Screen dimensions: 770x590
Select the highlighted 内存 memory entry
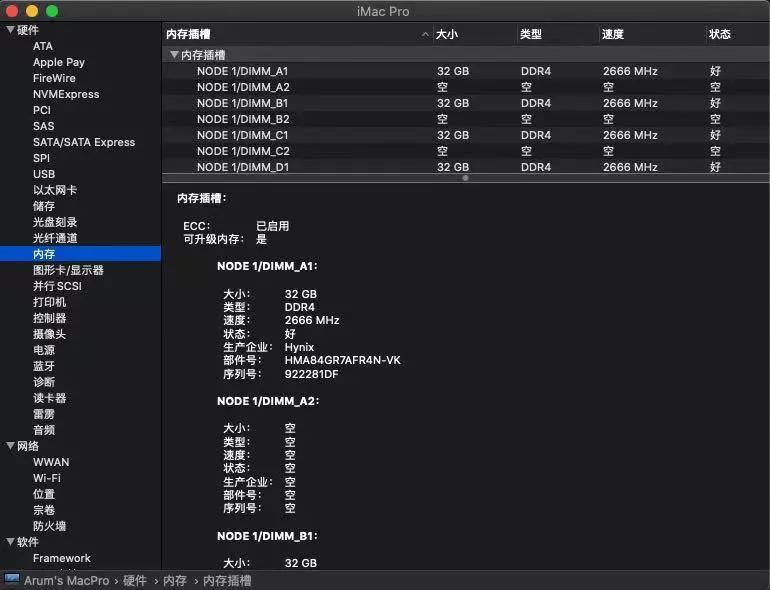(81, 254)
